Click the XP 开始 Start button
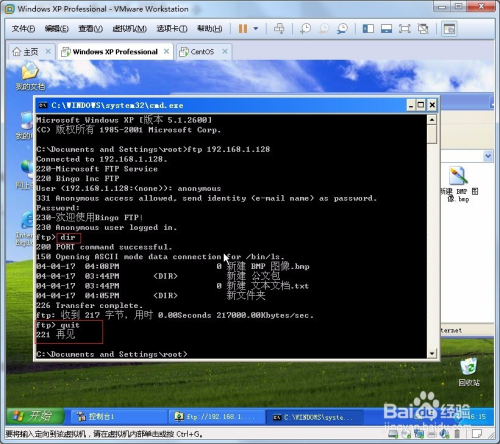Viewport: 500px width, 444px height. pos(35,416)
